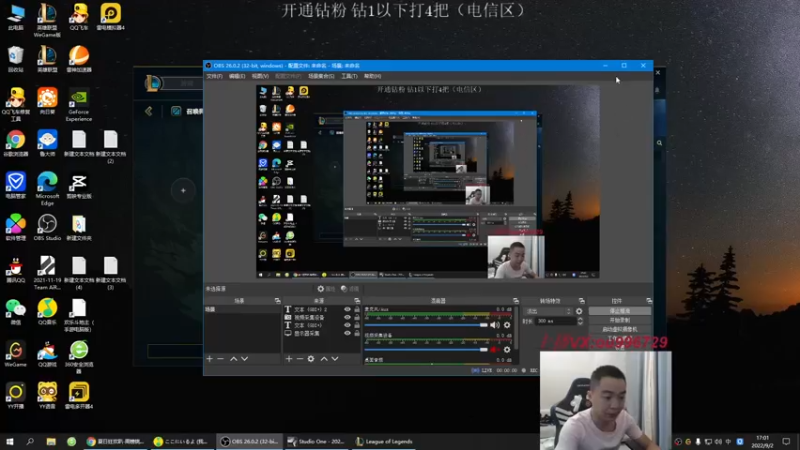Click back arrow in League client window
This screenshot has height=450, width=800.
[148, 111]
